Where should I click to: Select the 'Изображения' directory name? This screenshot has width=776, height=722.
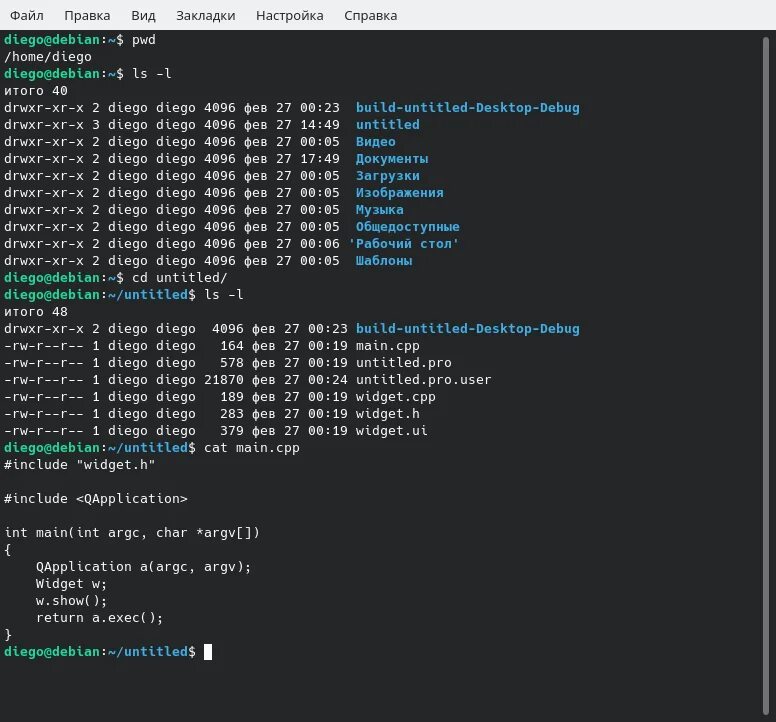point(400,193)
